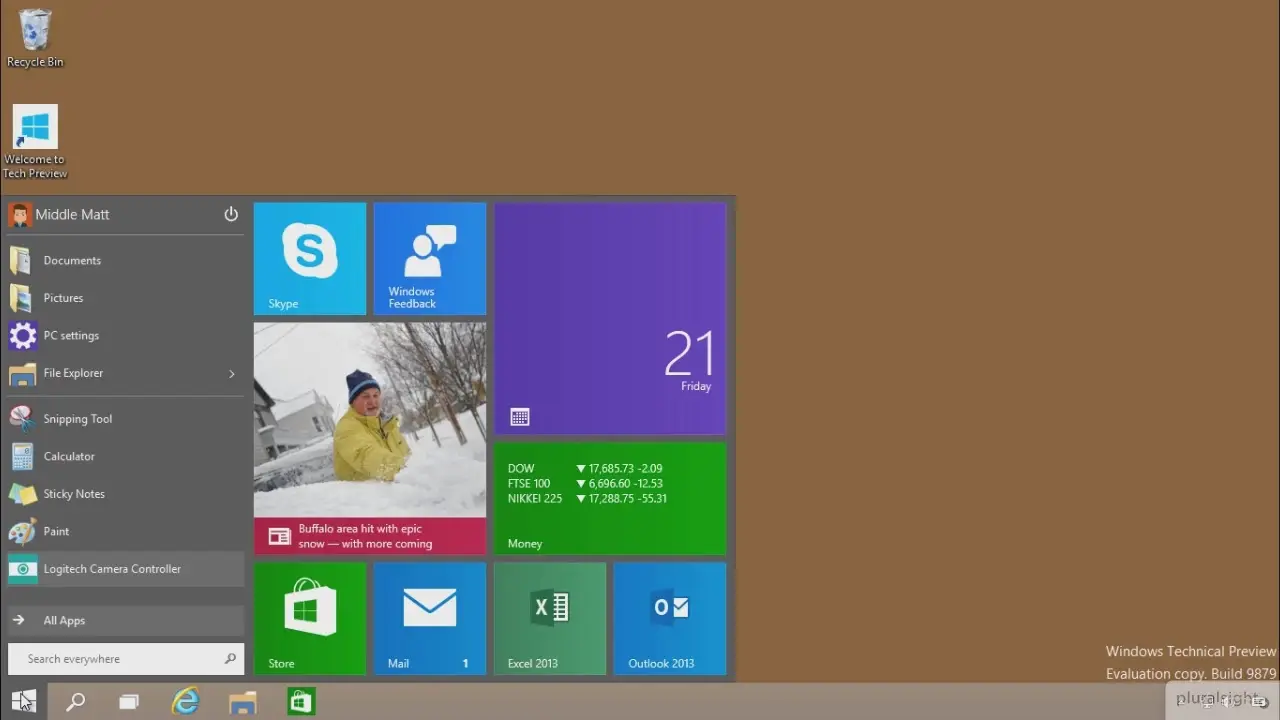Screen dimensions: 1280x720
Task: Open the Calendar tile showing 21 Friday
Action: pyautogui.click(x=610, y=319)
